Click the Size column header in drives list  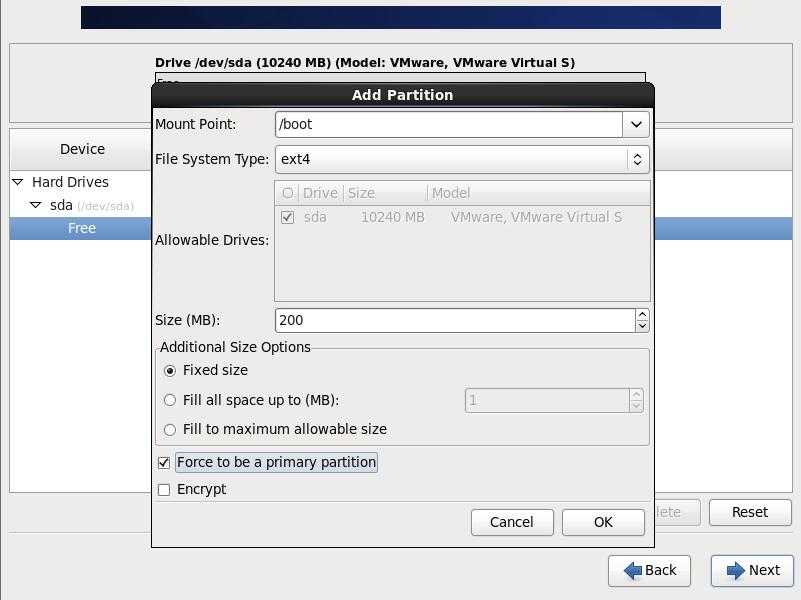(x=386, y=193)
